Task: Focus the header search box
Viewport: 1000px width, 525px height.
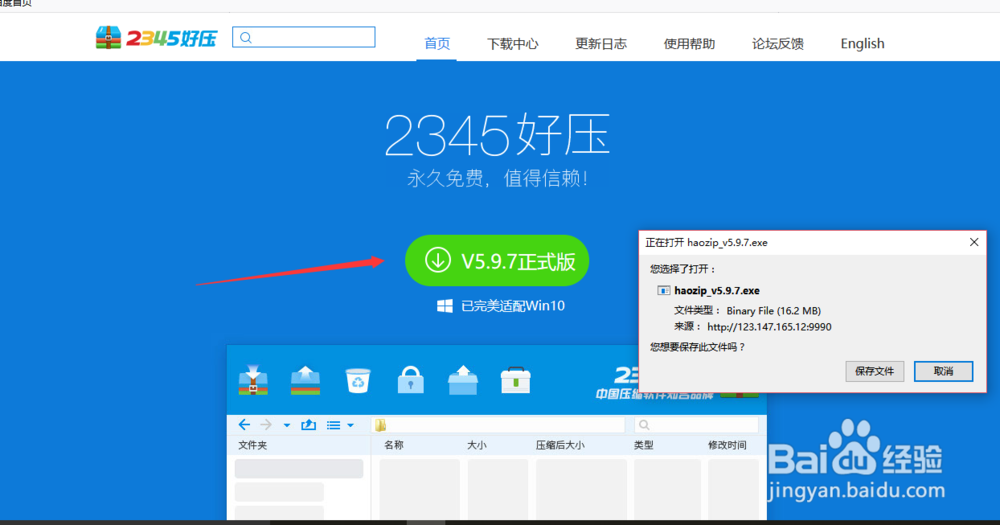Action: point(304,37)
